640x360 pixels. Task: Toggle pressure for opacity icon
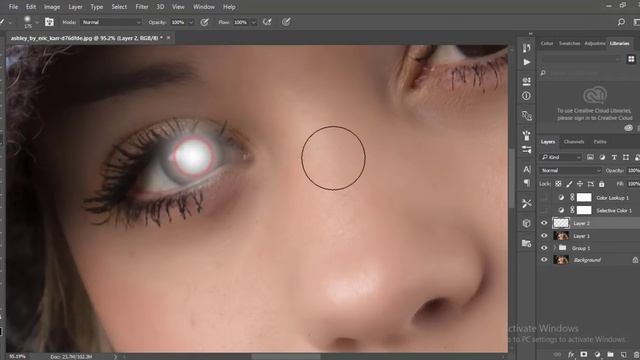(204, 22)
